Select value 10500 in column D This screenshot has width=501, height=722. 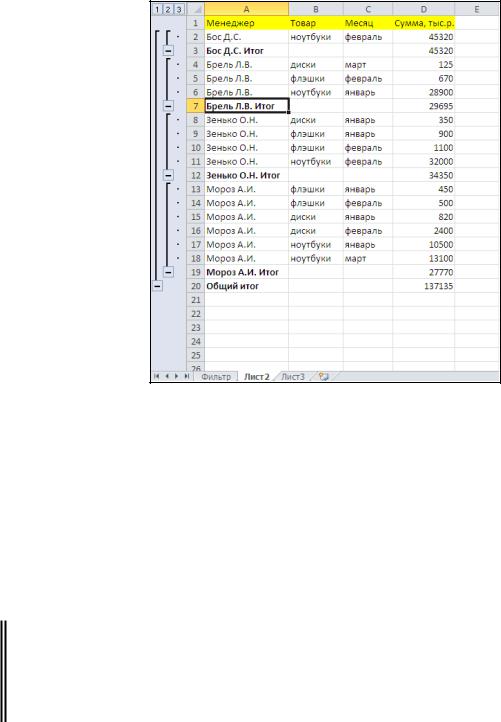(x=424, y=245)
